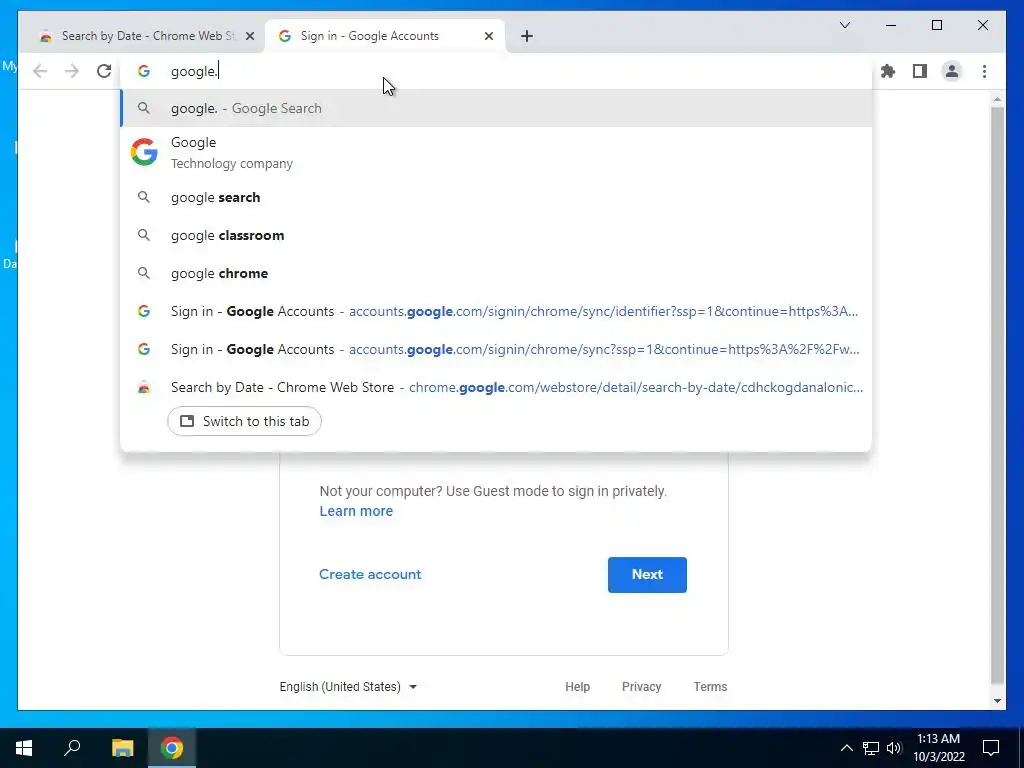Open the Chrome profile avatar menu
This screenshot has height=768, width=1024.
click(x=952, y=71)
